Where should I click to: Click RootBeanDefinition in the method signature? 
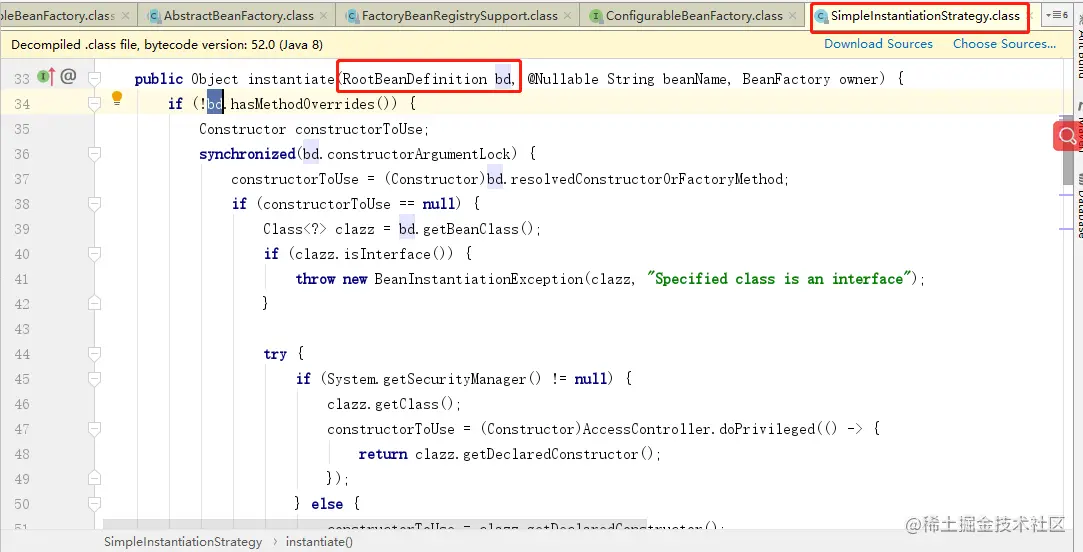(x=414, y=79)
